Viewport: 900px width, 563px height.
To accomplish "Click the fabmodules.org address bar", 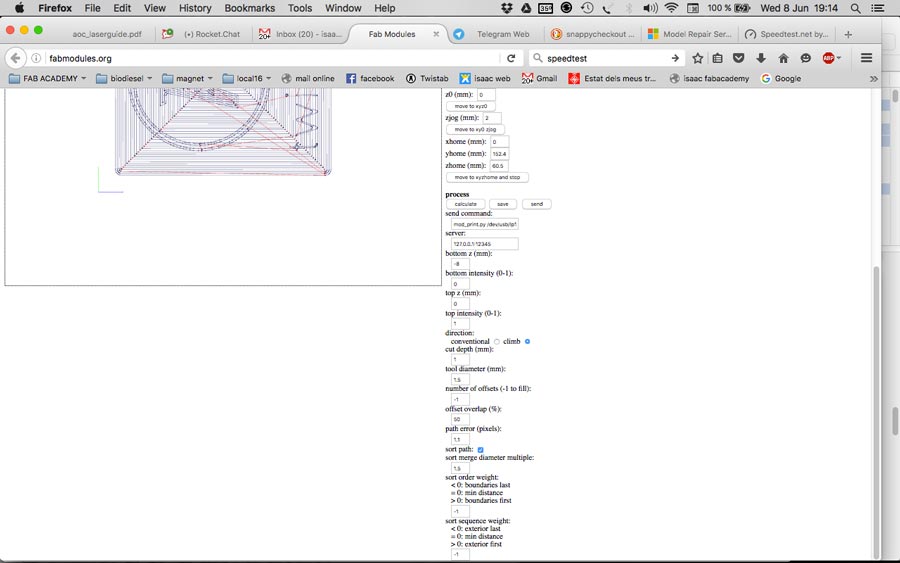I will pos(273,58).
